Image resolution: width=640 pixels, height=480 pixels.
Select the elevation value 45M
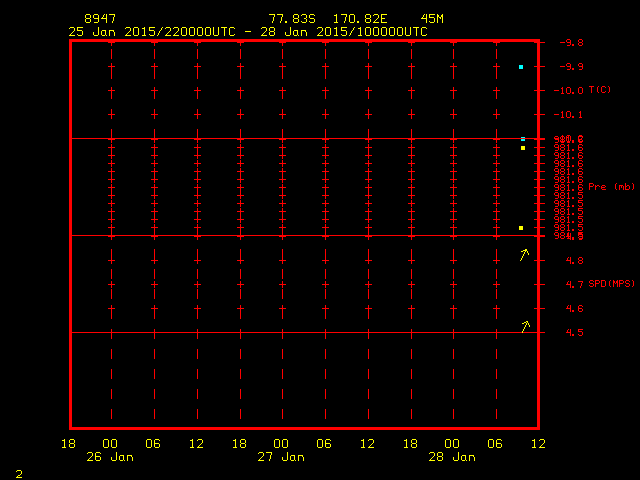coord(432,19)
